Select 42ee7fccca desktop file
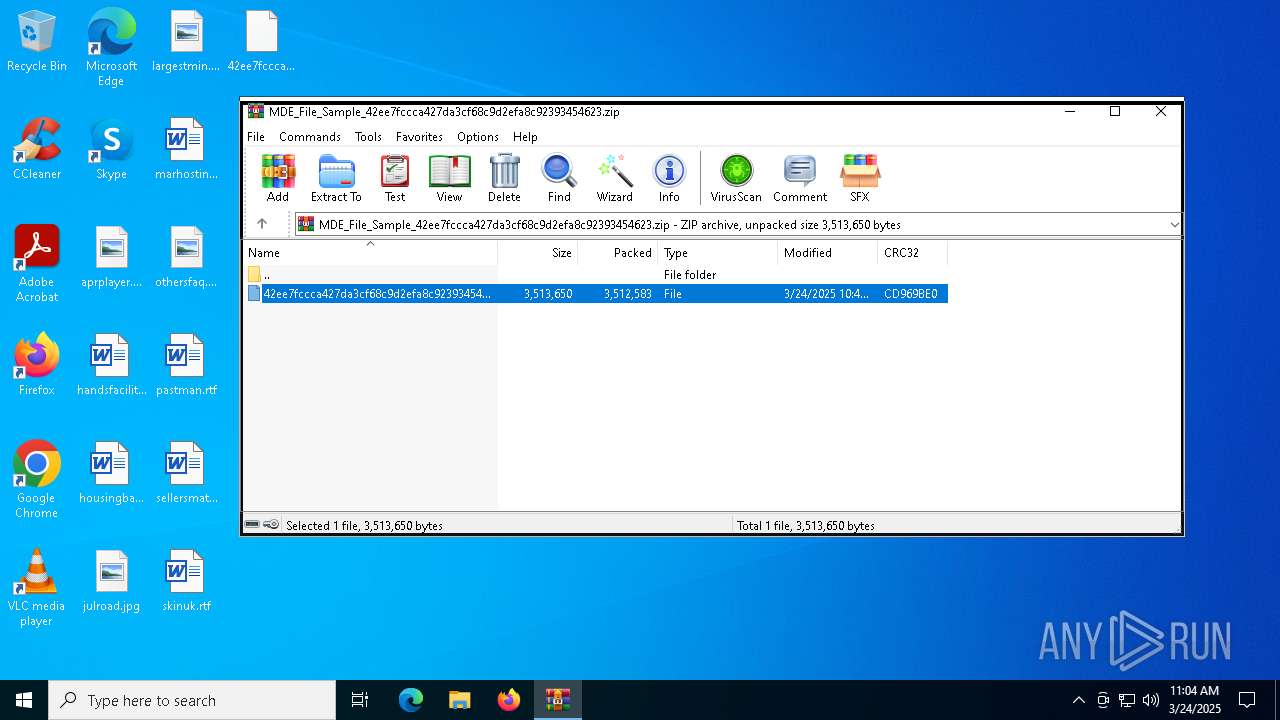Screen dimensions: 1280x720 261,42
